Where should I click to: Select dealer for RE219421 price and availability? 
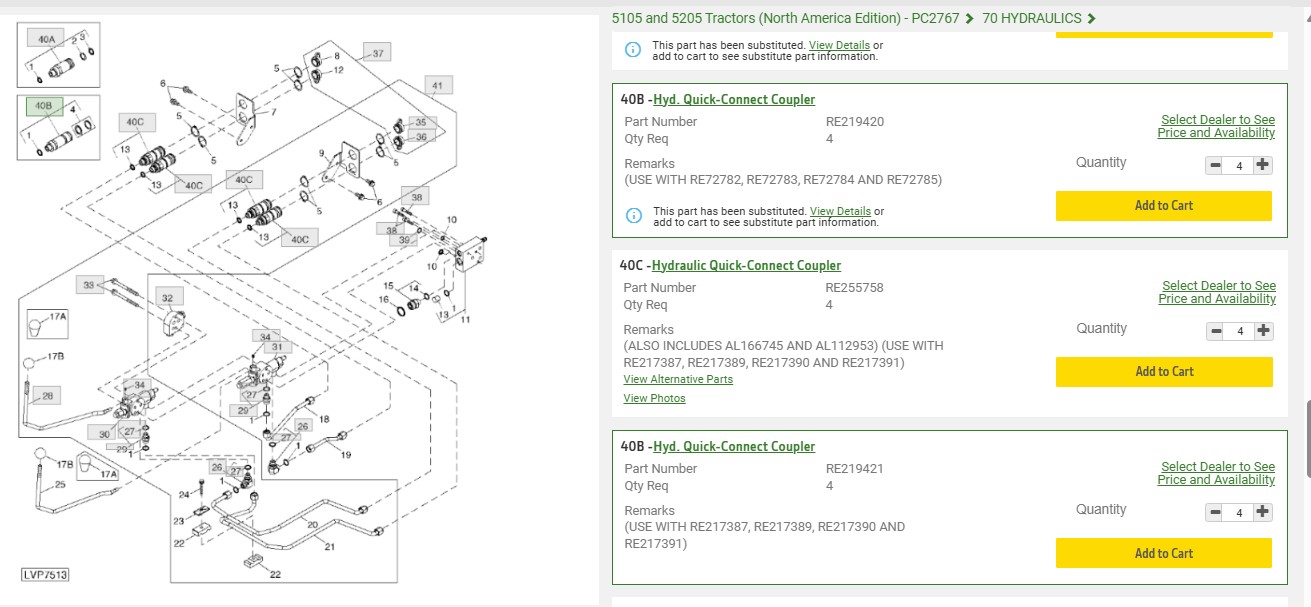click(x=1217, y=473)
